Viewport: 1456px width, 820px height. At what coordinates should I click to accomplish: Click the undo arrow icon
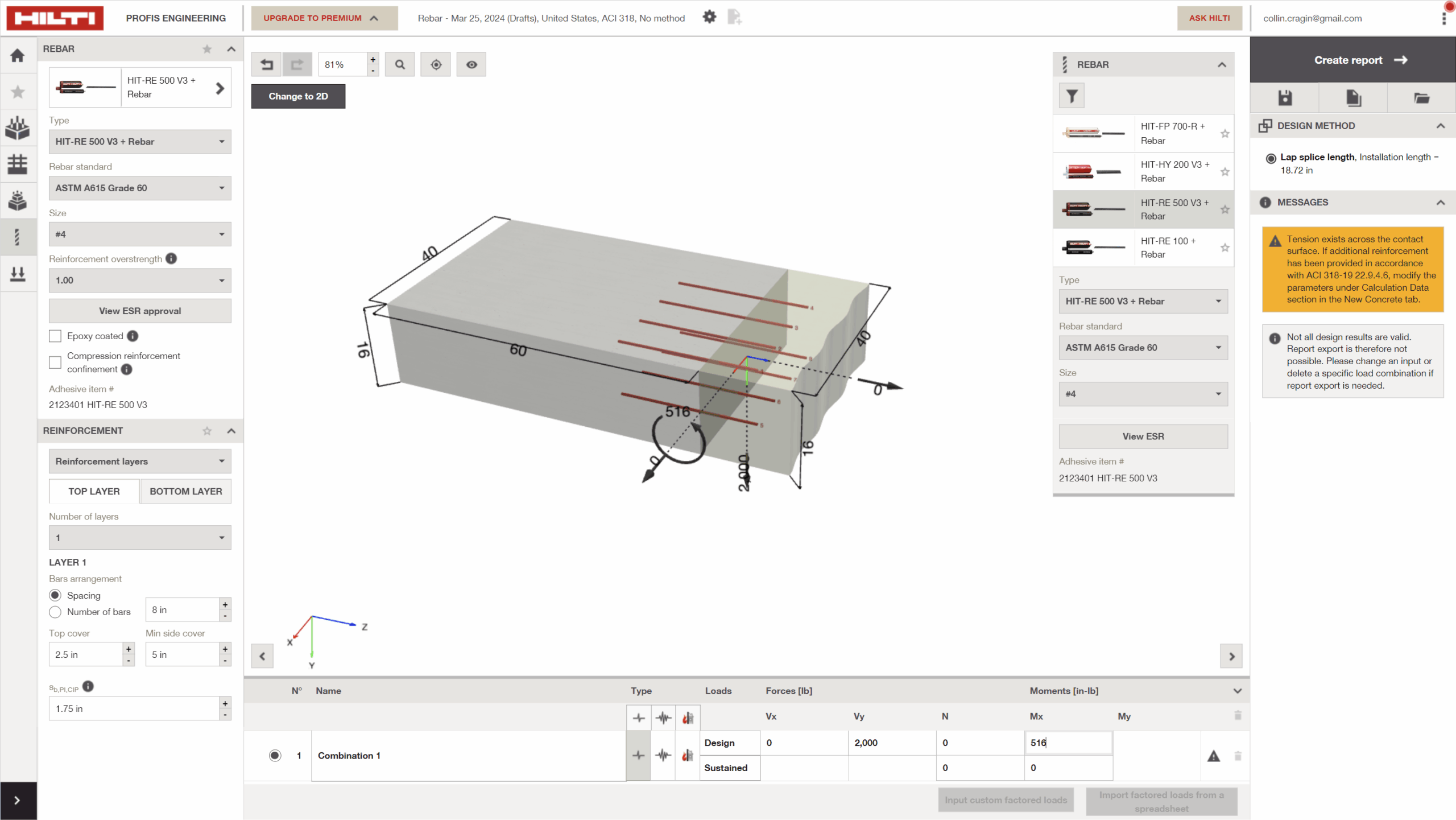[266, 64]
